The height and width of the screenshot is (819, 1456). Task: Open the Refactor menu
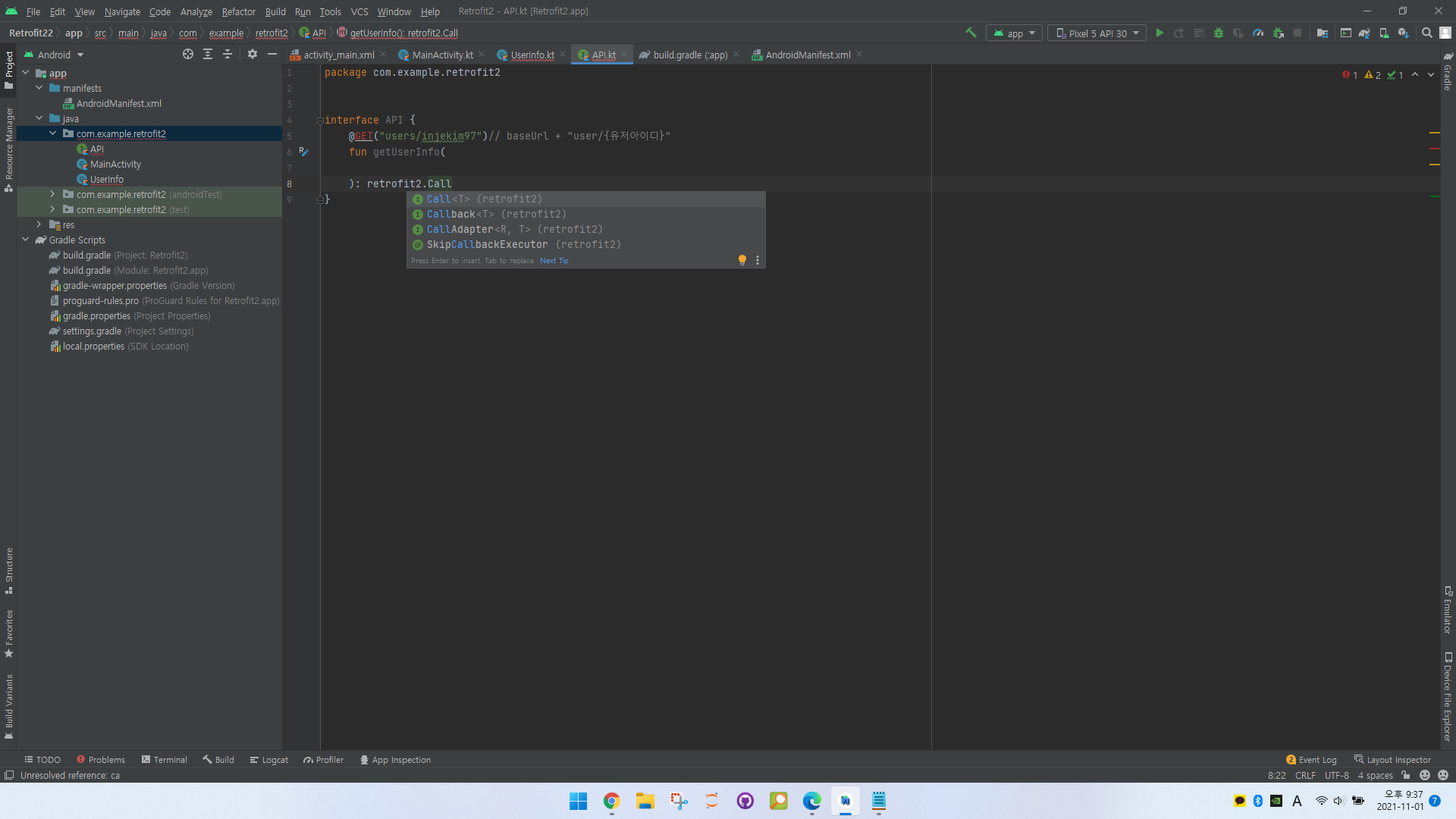(x=238, y=11)
